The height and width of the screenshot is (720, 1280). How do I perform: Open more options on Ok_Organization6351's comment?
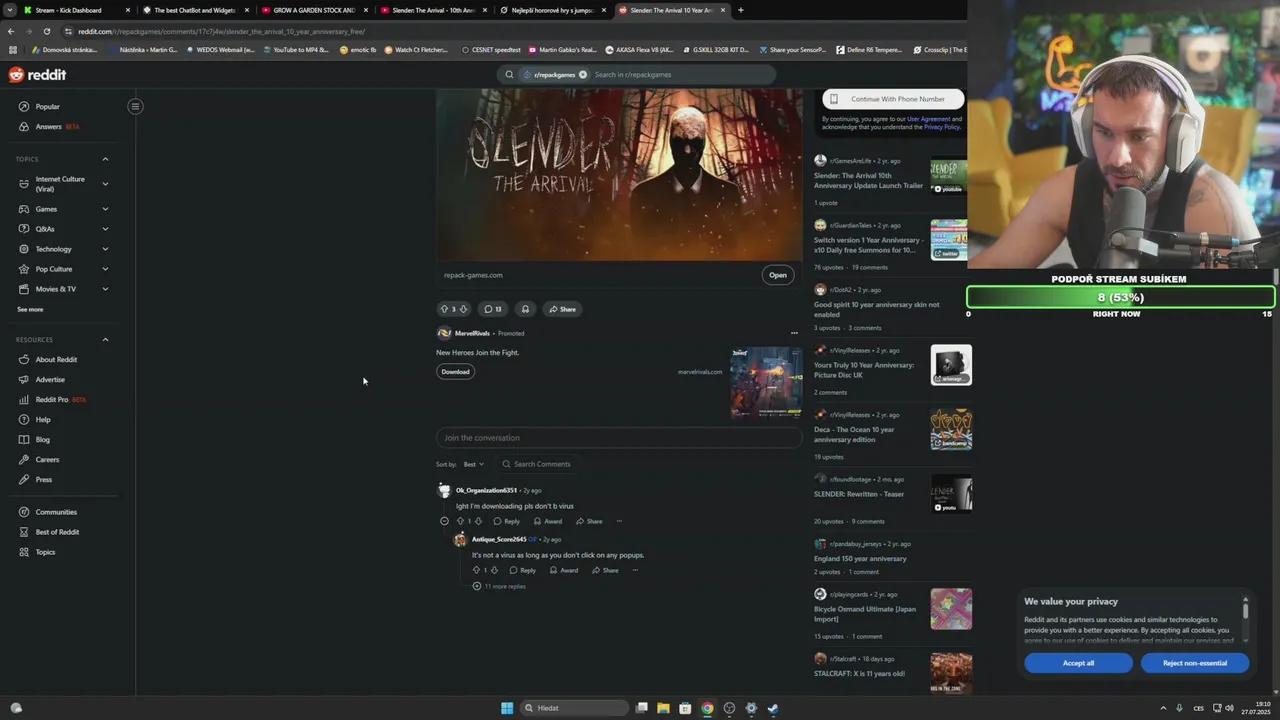pyautogui.click(x=619, y=521)
